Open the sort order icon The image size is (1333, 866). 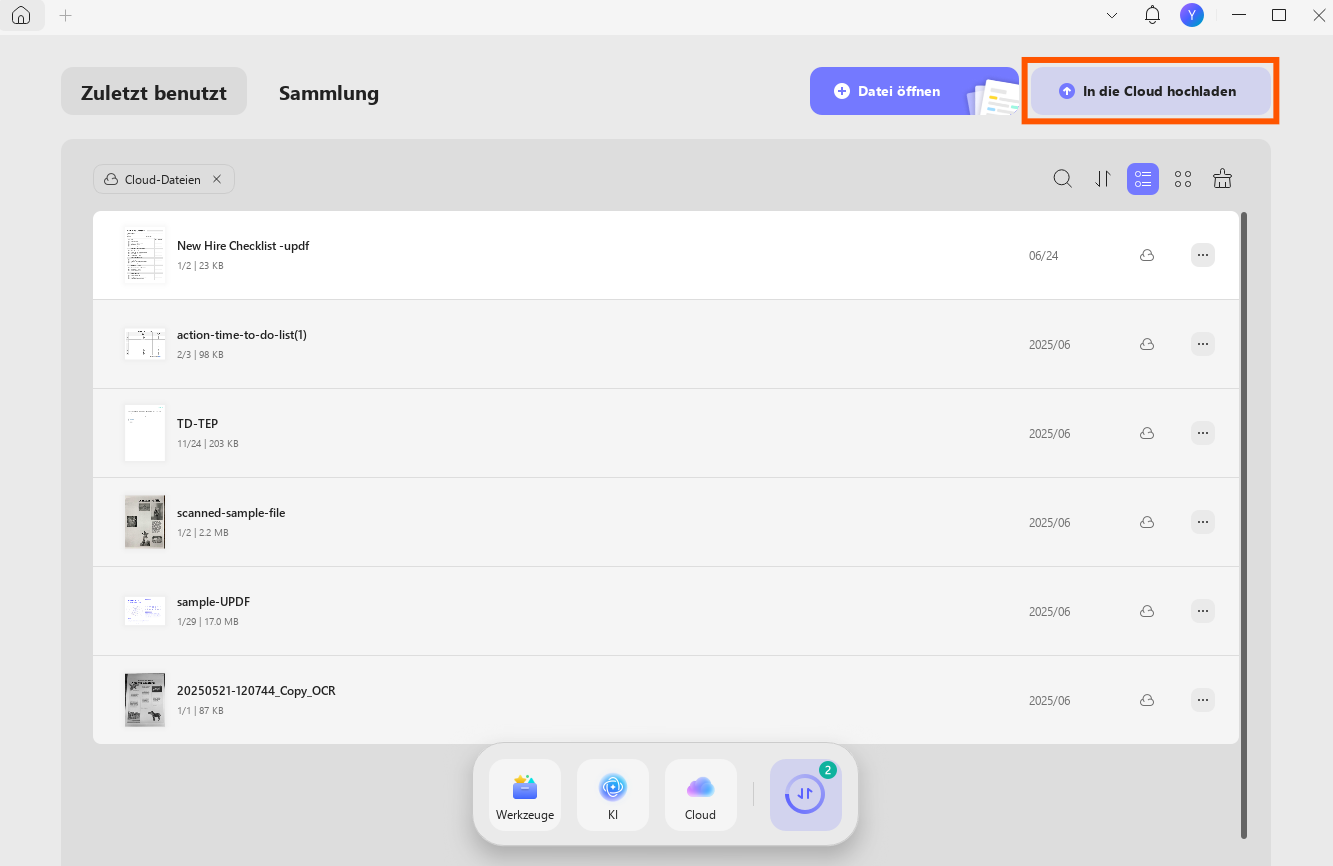click(1103, 179)
